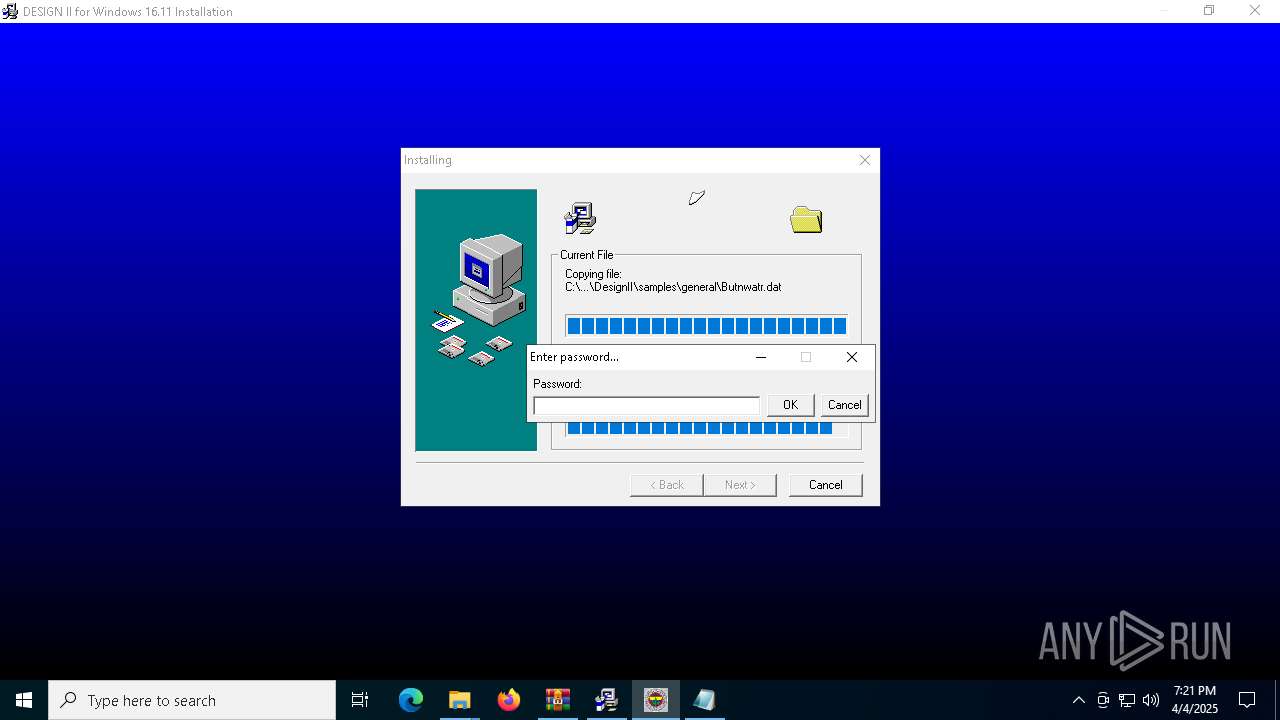Close the Installing window
The image size is (1280, 720).
(x=865, y=160)
